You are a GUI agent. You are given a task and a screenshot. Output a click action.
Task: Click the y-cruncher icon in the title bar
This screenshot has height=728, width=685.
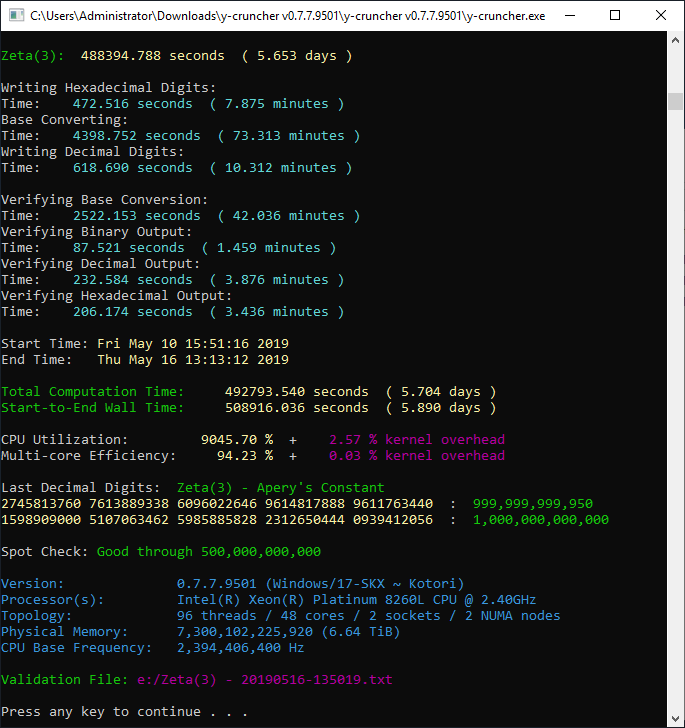pyautogui.click(x=15, y=16)
